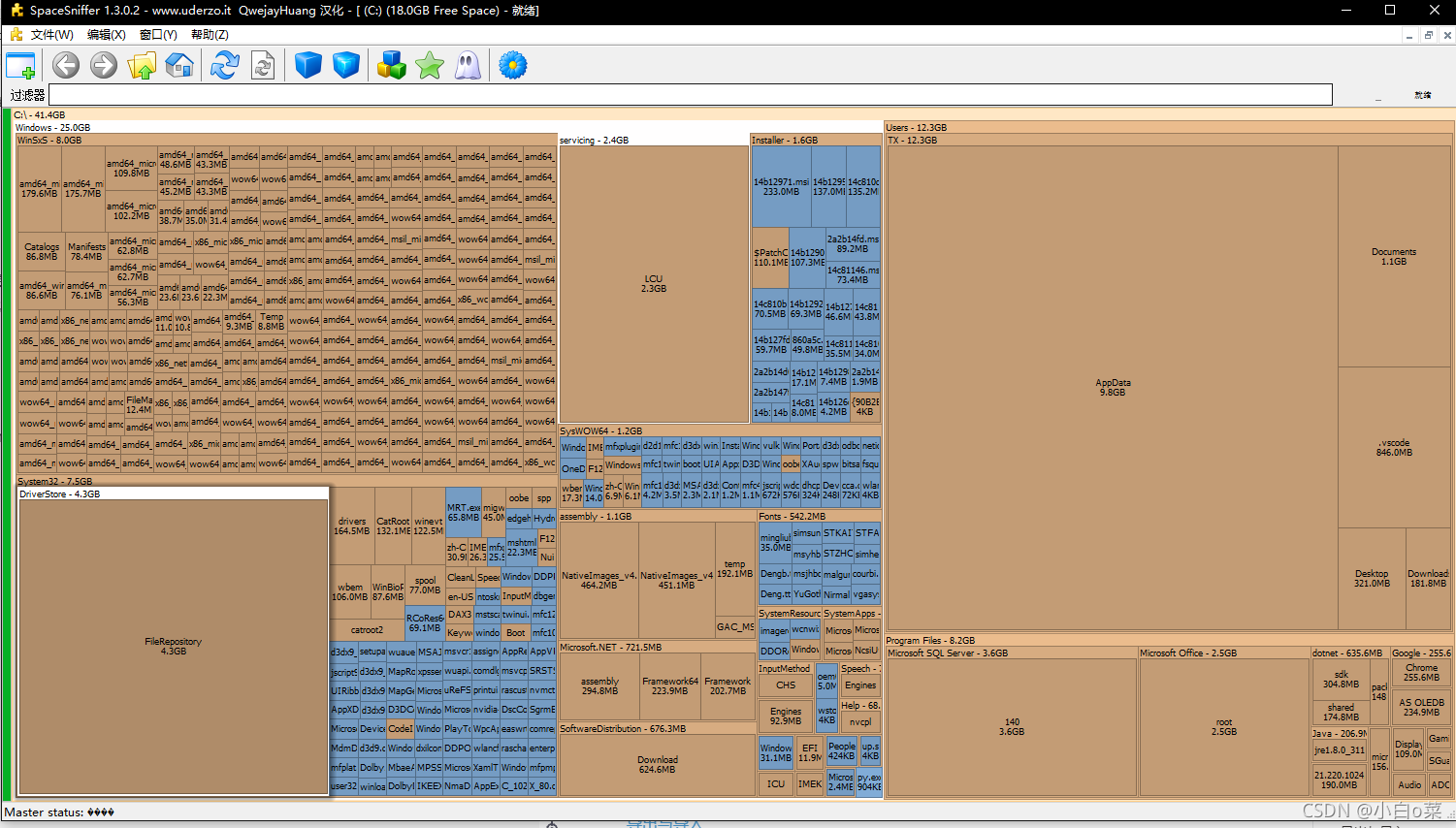Click the Framework64 223.9MB block
The height and width of the screenshot is (828, 1456).
[x=669, y=685]
